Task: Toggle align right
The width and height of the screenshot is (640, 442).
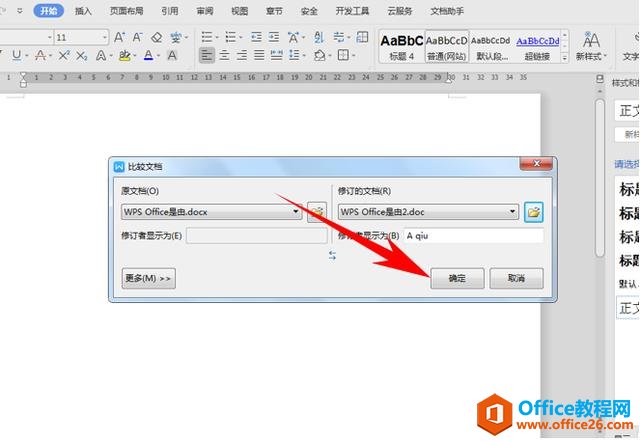Action: pyautogui.click(x=242, y=55)
